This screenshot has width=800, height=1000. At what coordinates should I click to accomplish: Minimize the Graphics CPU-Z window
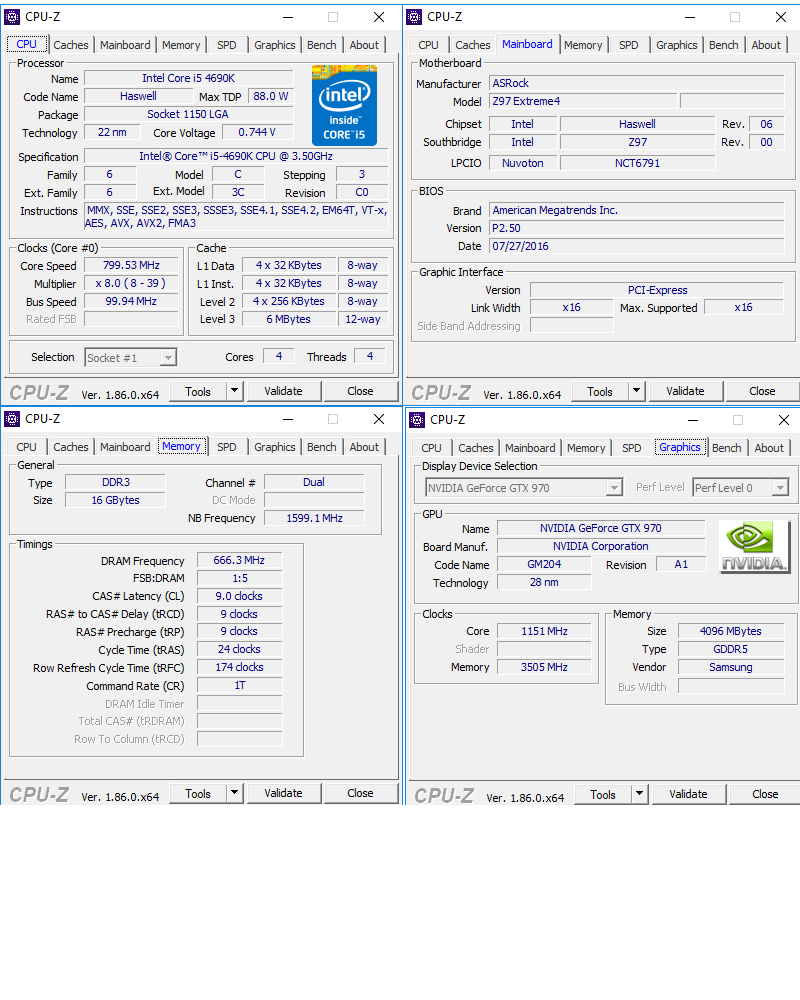[693, 420]
